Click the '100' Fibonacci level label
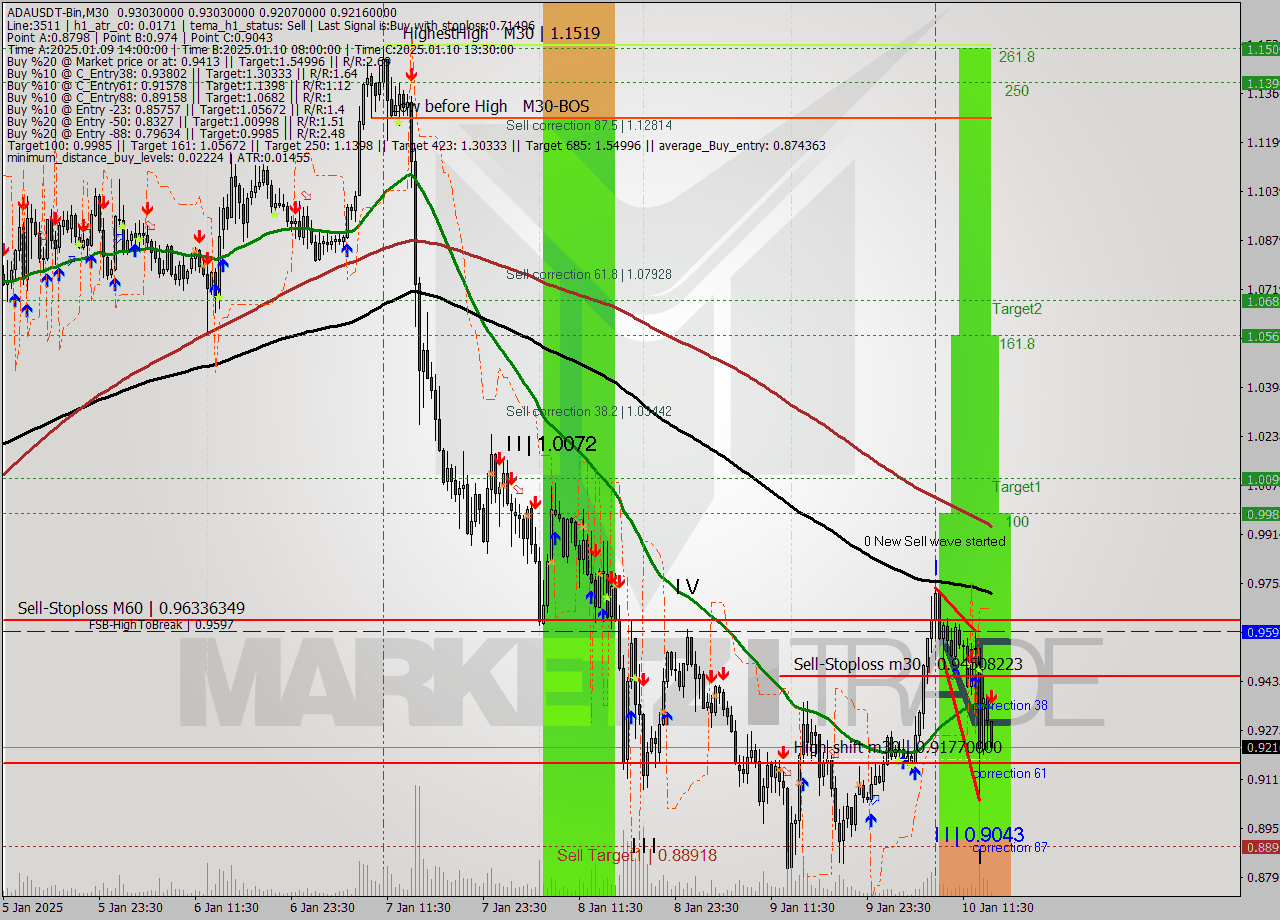The height and width of the screenshot is (920, 1280). (x=1017, y=522)
